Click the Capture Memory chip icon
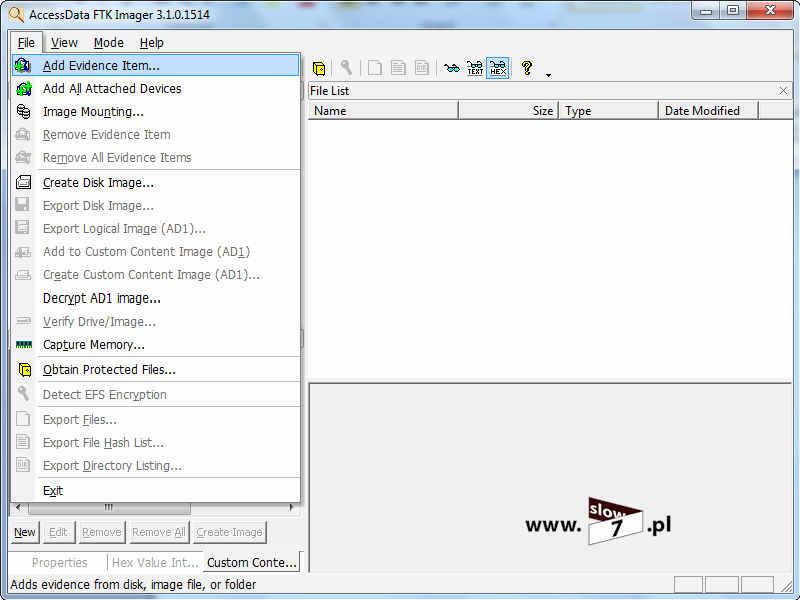The image size is (800, 600). (x=24, y=345)
